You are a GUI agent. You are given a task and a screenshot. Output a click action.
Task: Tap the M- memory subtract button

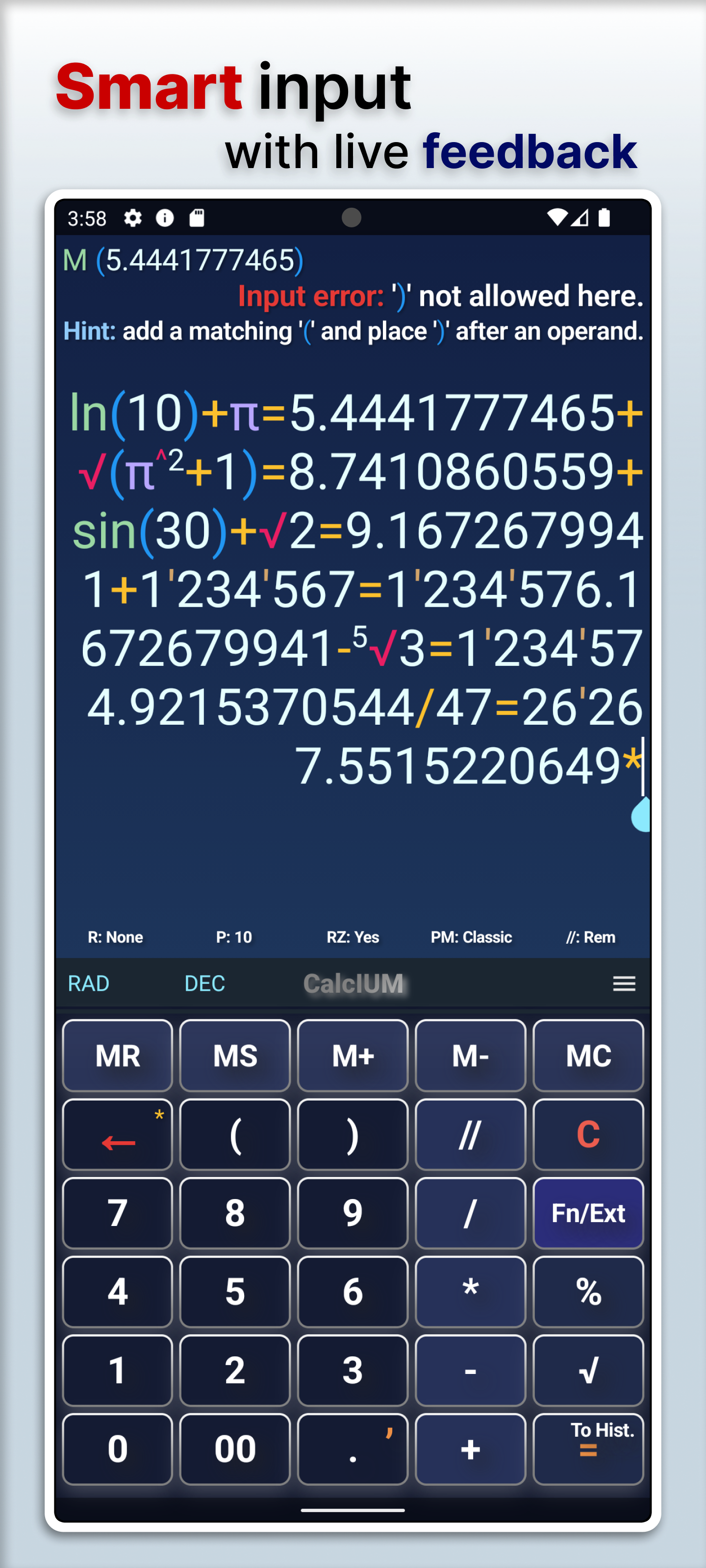[x=470, y=1055]
